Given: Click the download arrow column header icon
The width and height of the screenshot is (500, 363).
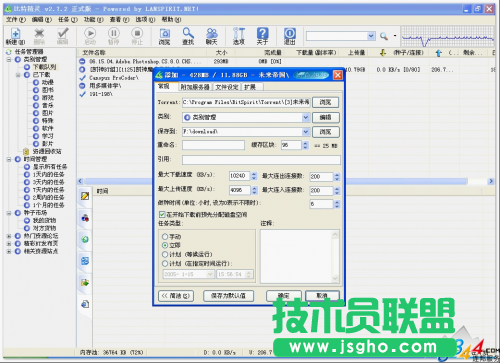Looking at the screenshot, I should coord(383,53).
